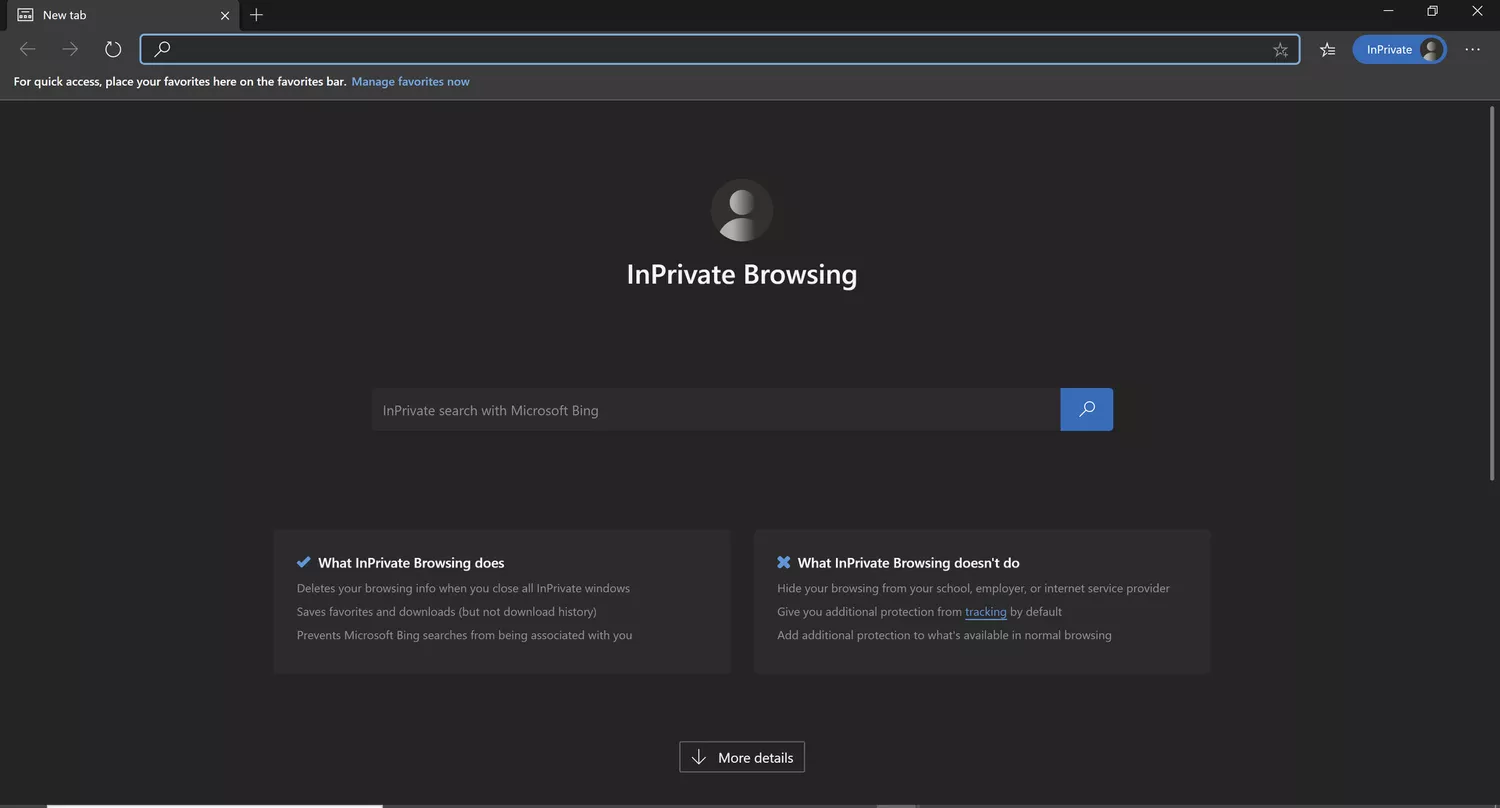The width and height of the screenshot is (1500, 808).
Task: Click Manage favorites now link
Action: coord(410,82)
